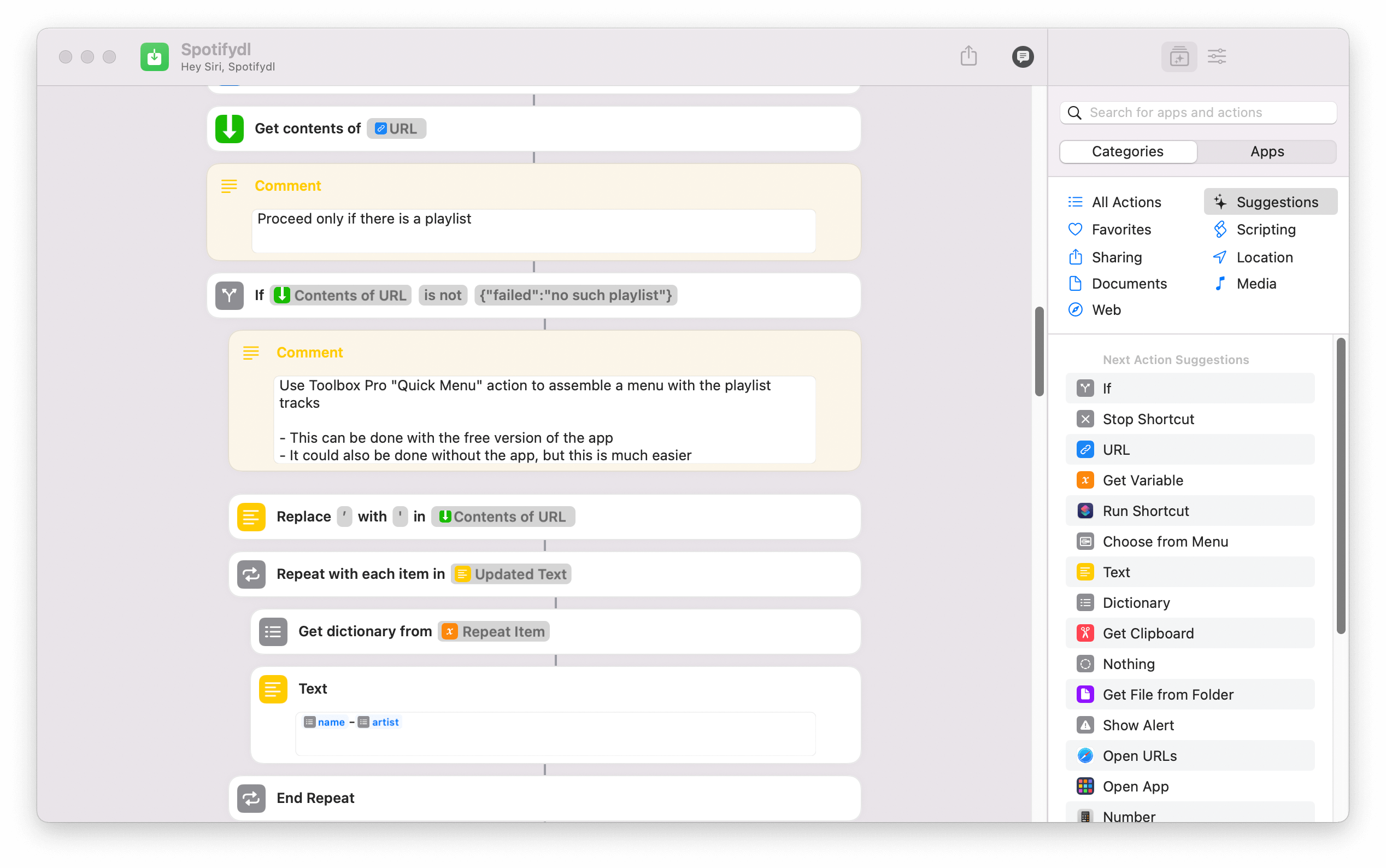1386x868 pixels.
Task: Open shortcut comments via the speech bubble icon
Action: coord(1022,56)
